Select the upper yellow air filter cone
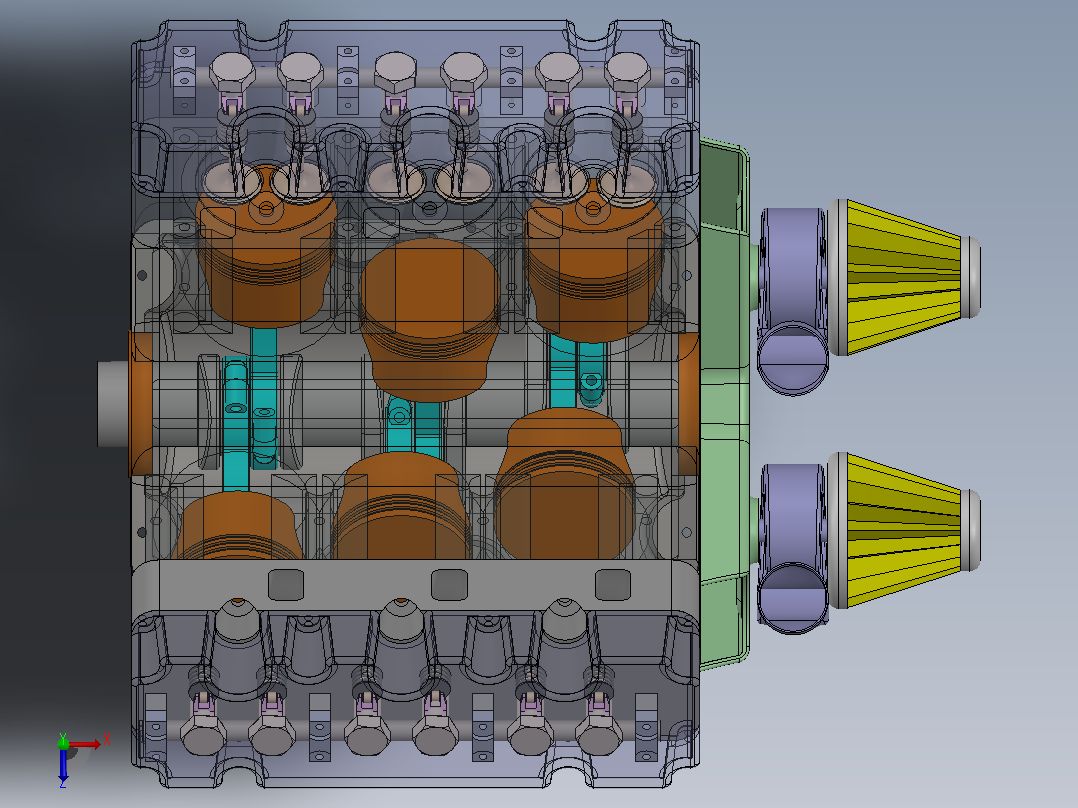The image size is (1078, 808). (903, 277)
